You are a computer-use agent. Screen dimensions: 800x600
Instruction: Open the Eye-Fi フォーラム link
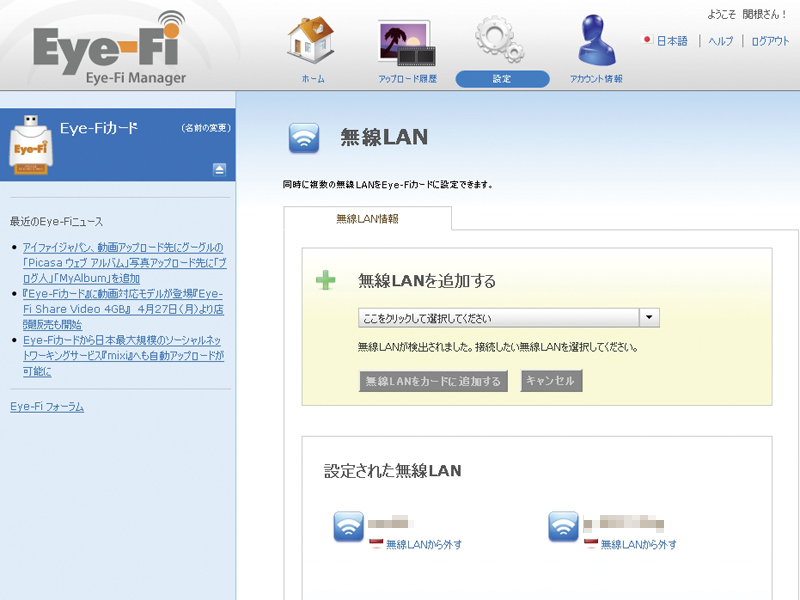pyautogui.click(x=45, y=406)
